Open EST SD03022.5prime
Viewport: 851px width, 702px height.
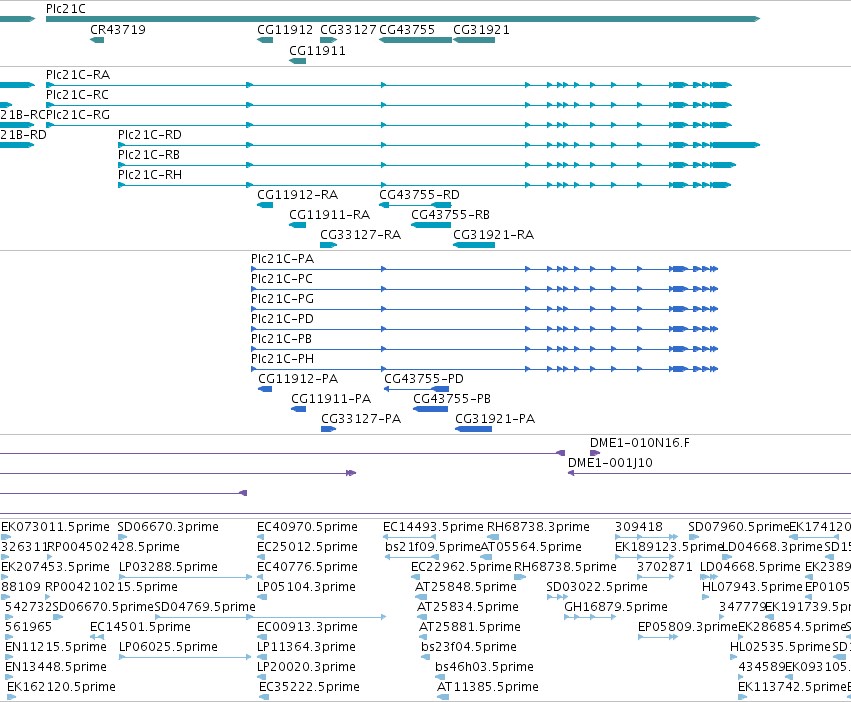(597, 586)
